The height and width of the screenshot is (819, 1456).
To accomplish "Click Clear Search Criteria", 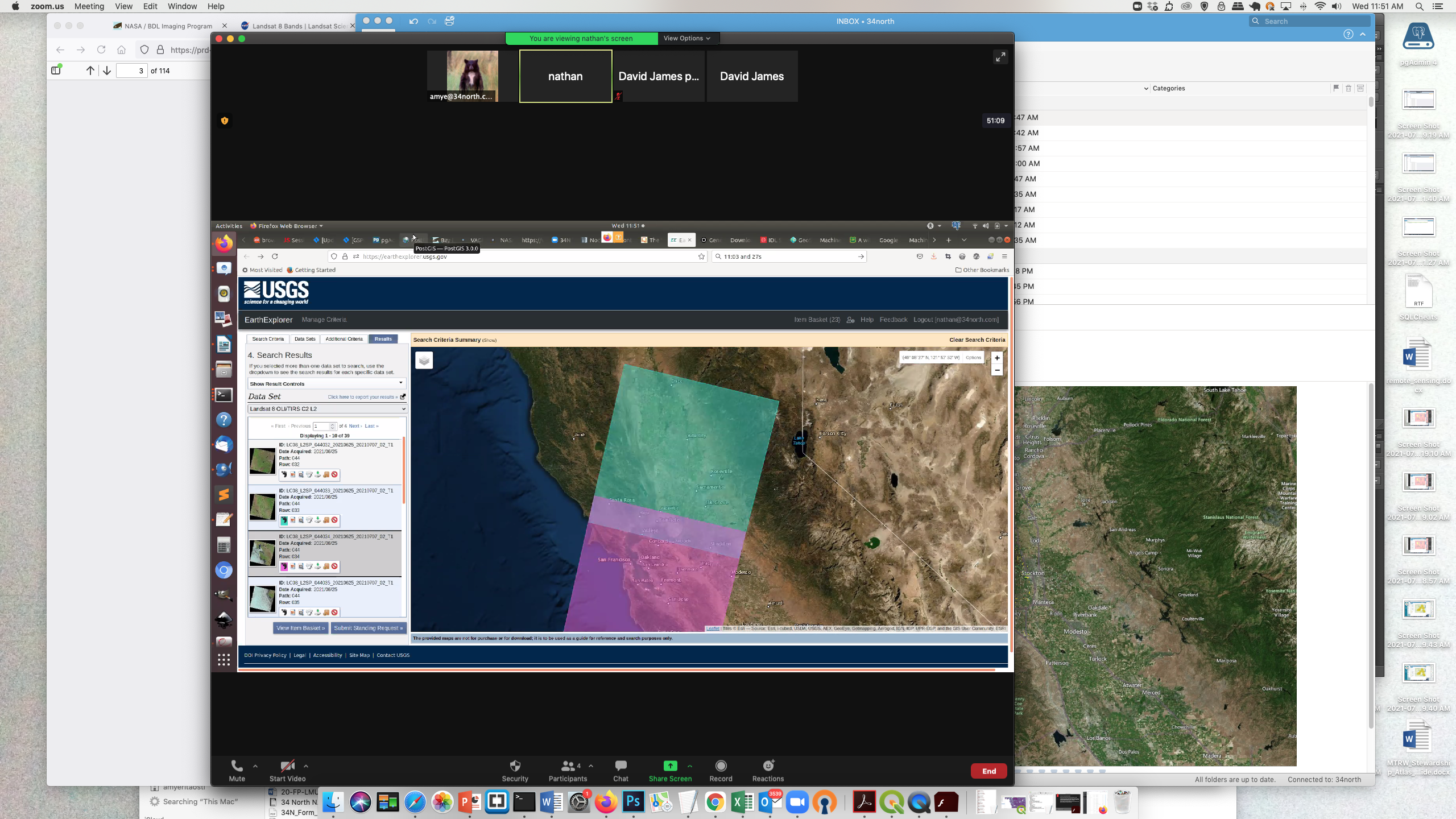I will (977, 340).
